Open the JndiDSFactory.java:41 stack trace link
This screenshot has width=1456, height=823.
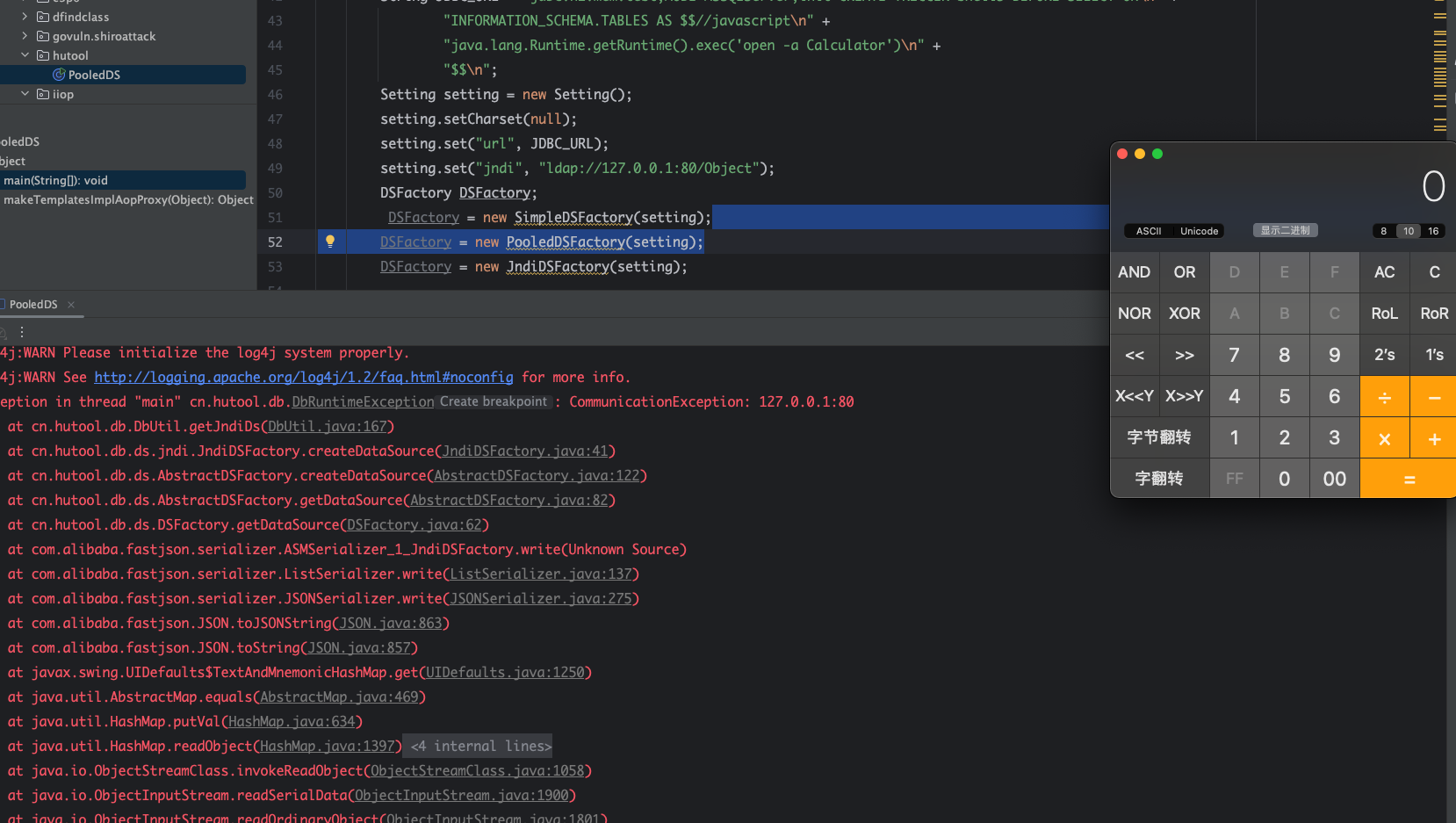(x=525, y=451)
